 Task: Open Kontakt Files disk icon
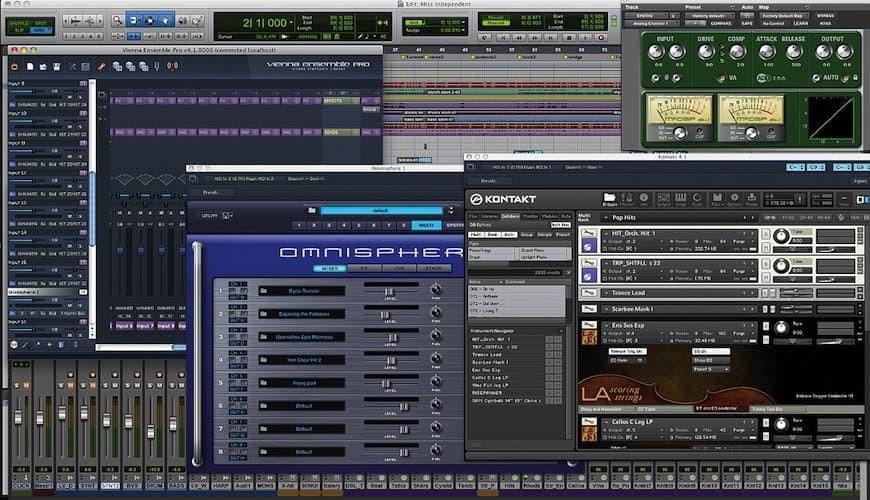point(717,199)
